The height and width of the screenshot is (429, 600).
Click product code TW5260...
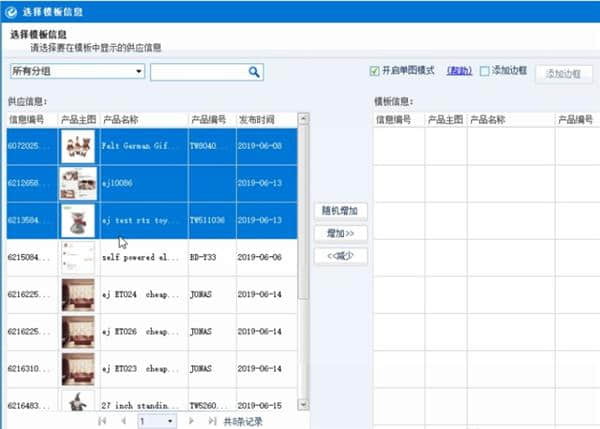[x=209, y=406]
